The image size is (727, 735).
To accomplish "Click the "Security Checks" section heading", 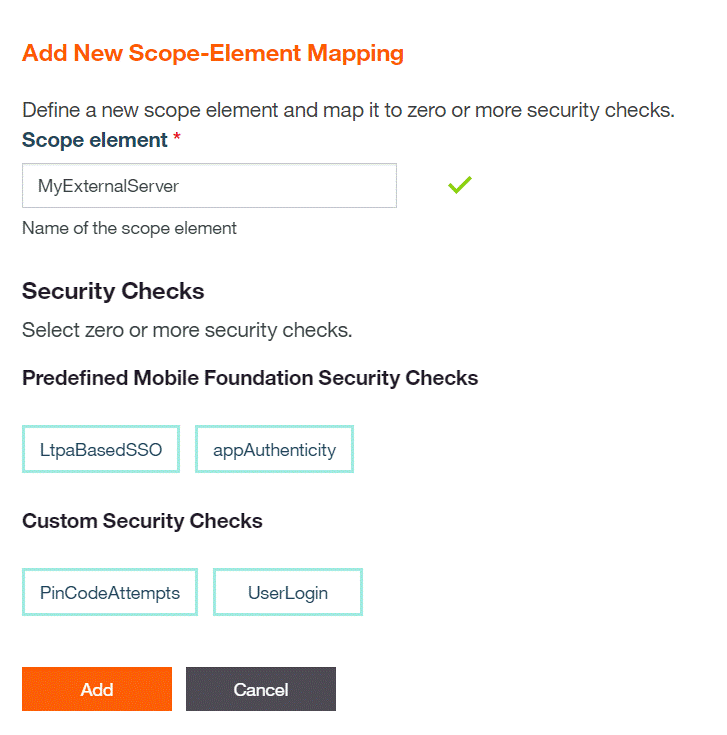I will (113, 291).
